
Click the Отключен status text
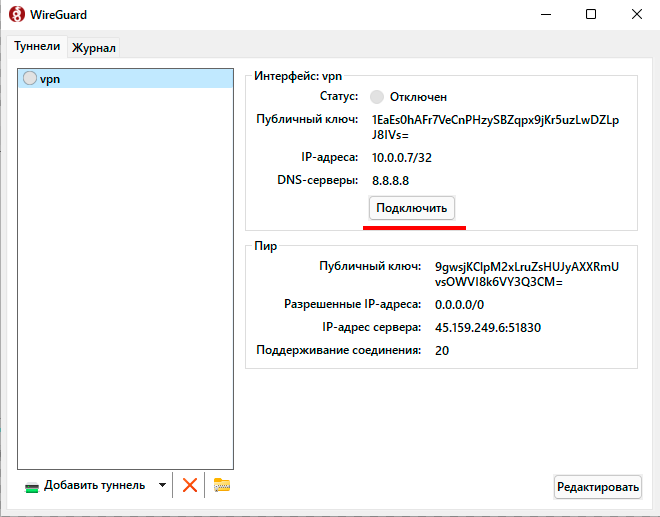pos(418,97)
